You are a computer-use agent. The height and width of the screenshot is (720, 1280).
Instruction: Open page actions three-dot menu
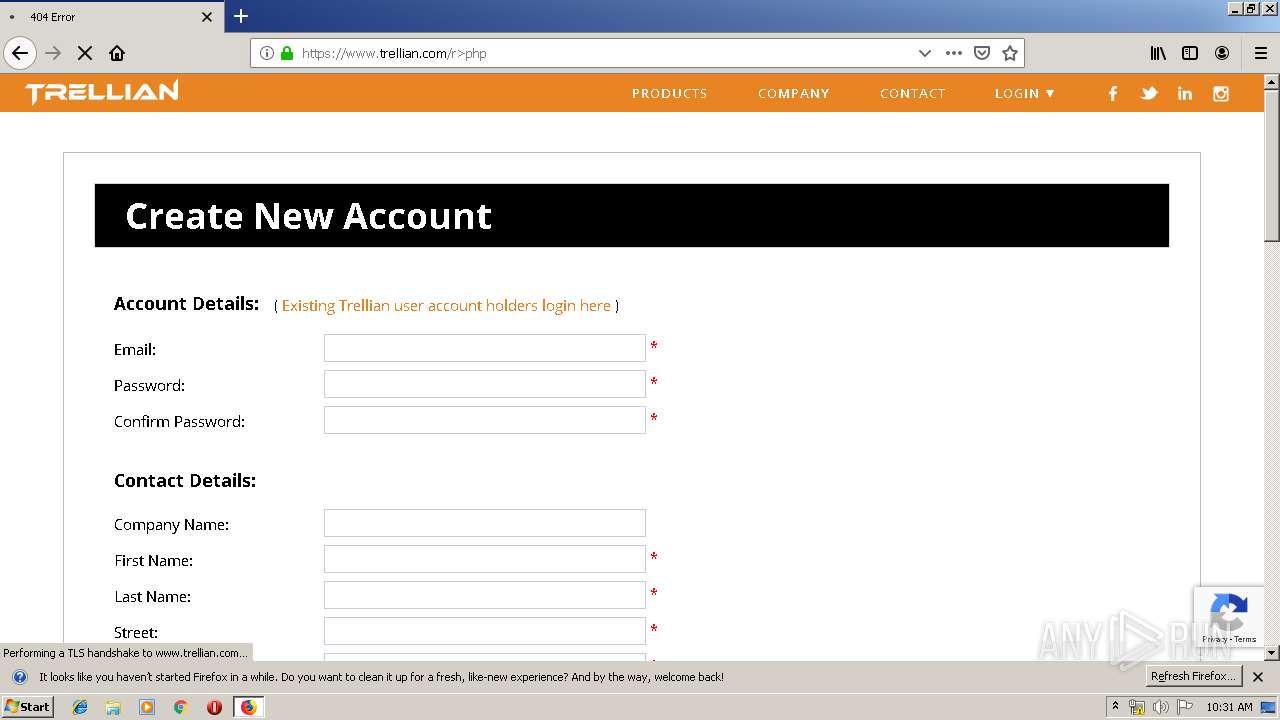[x=954, y=53]
